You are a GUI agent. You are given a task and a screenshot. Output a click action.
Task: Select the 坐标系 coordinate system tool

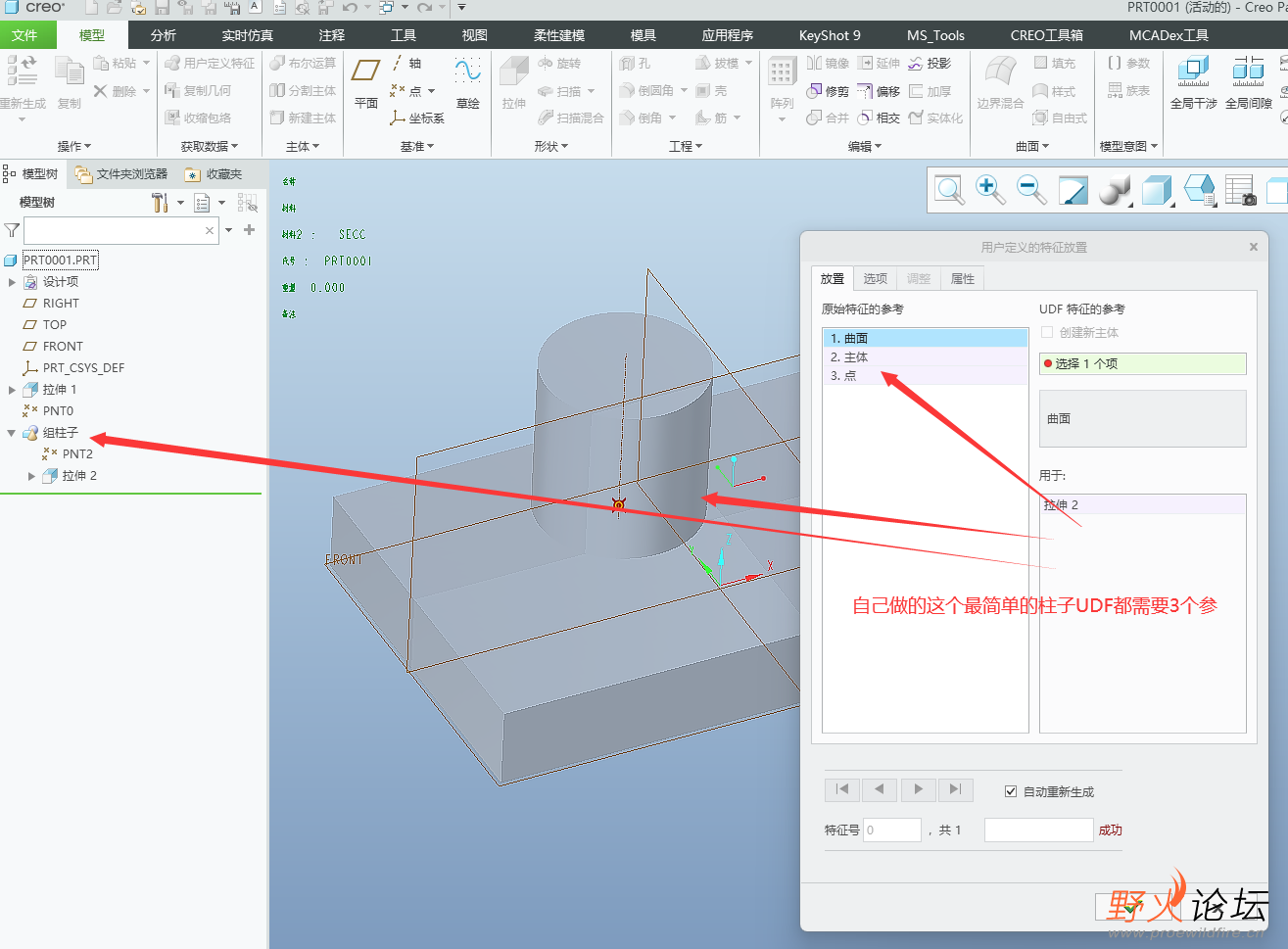pyautogui.click(x=417, y=118)
